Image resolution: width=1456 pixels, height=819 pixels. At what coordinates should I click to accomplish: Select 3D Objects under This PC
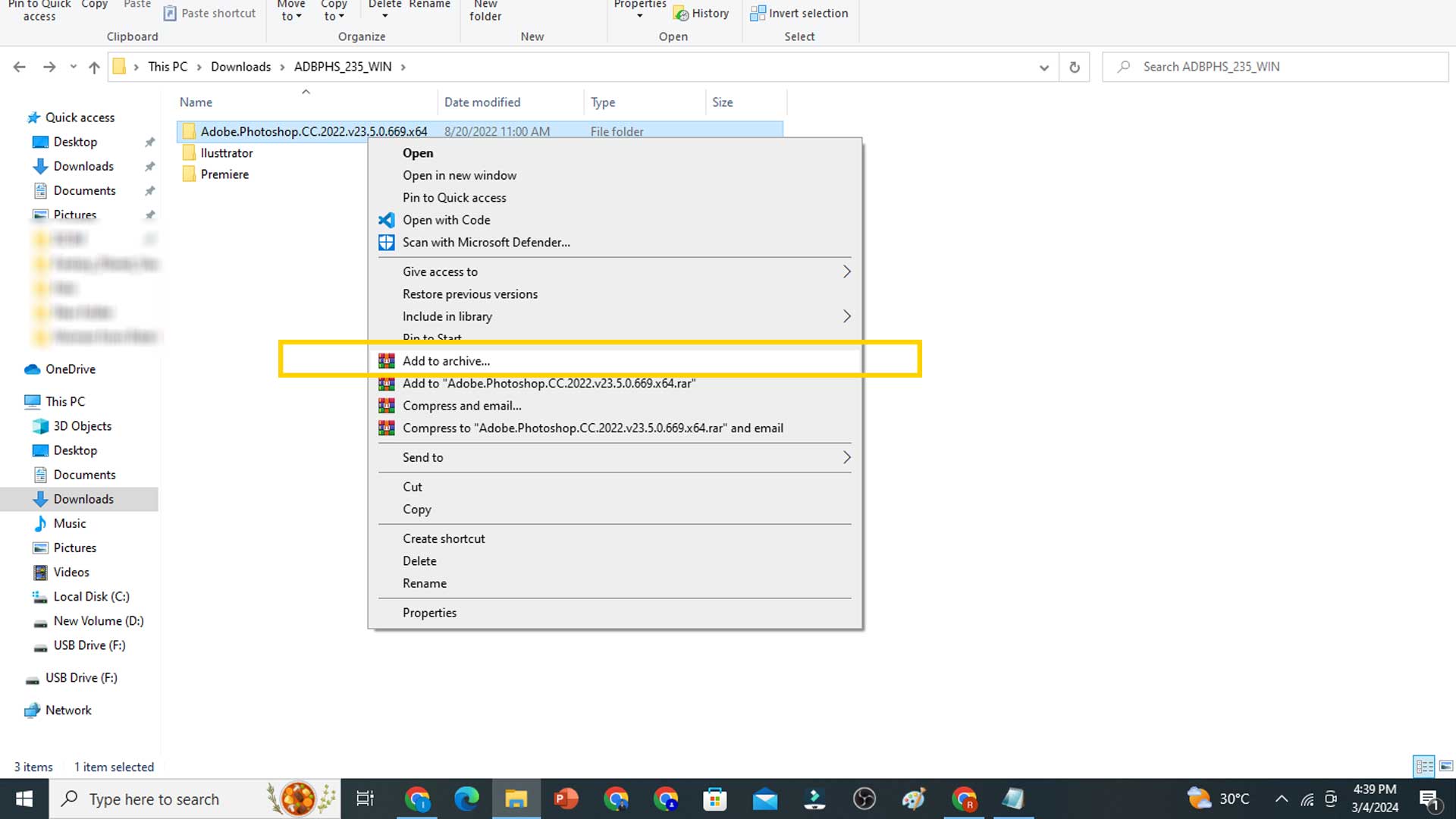coord(83,426)
